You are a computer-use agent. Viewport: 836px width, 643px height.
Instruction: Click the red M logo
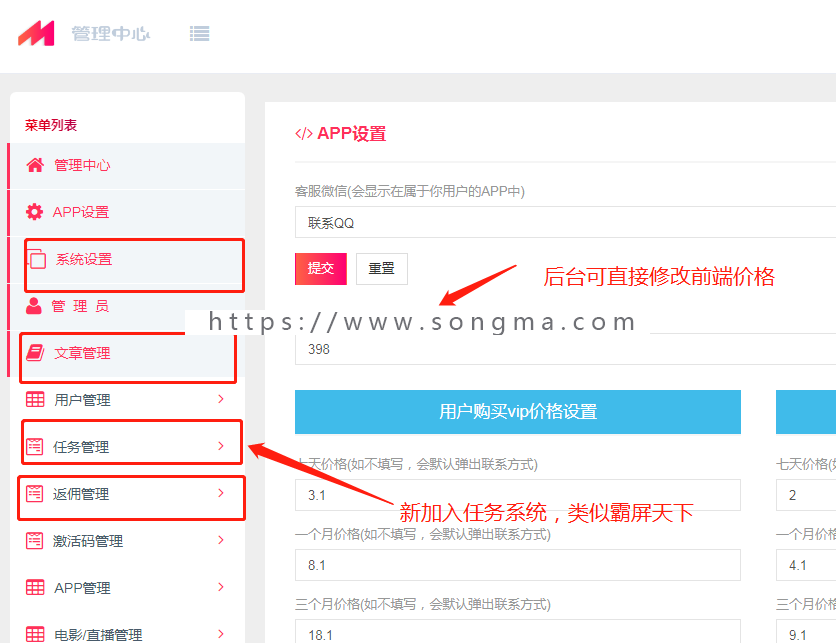pos(36,33)
